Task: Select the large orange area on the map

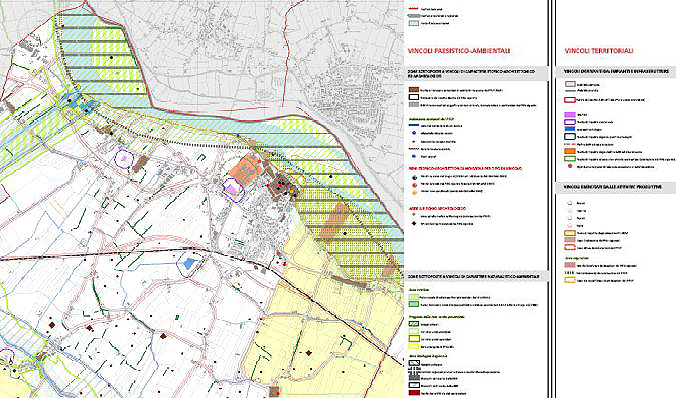Action: click(x=244, y=169)
